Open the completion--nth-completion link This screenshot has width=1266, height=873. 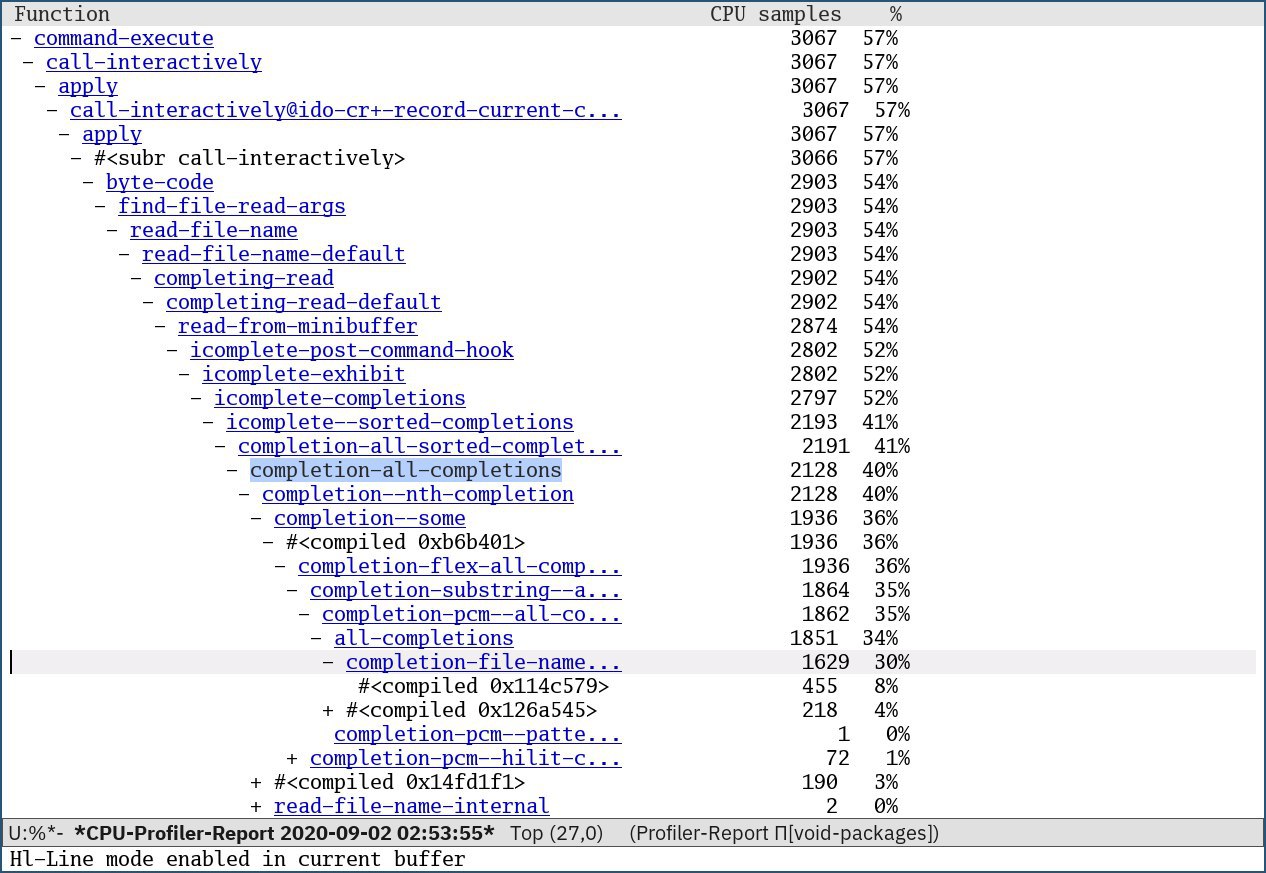point(418,494)
